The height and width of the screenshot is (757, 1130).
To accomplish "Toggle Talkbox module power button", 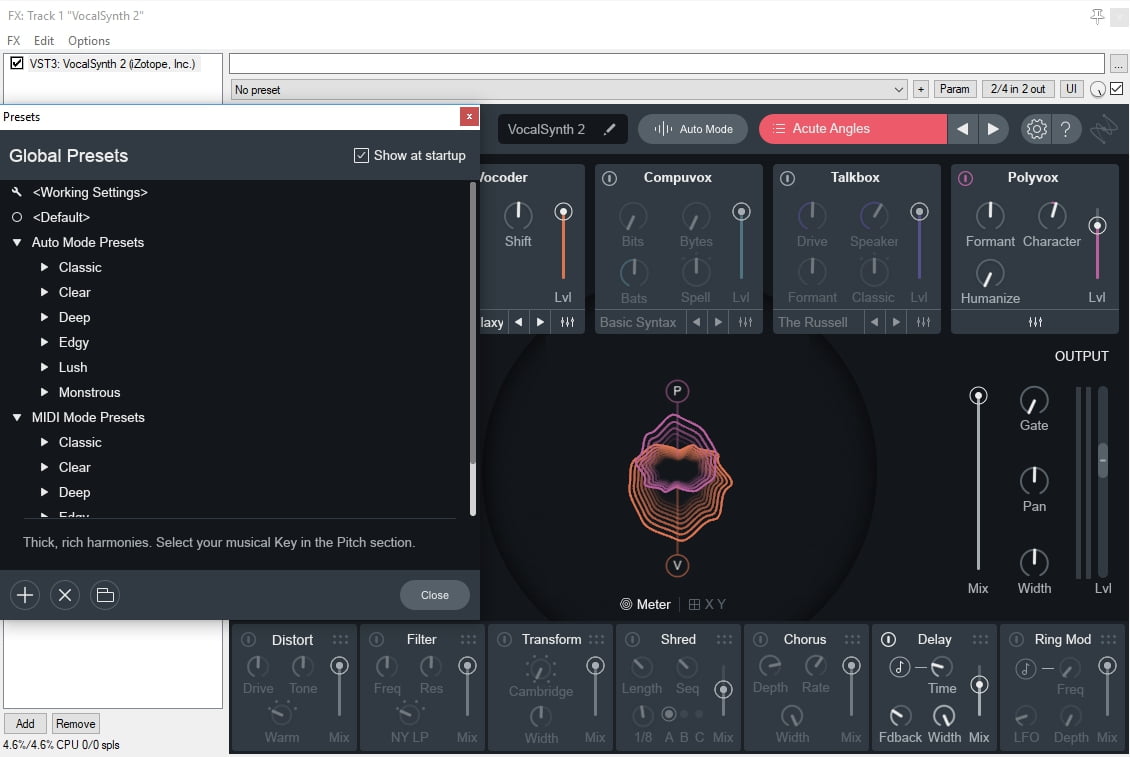I will (x=787, y=178).
